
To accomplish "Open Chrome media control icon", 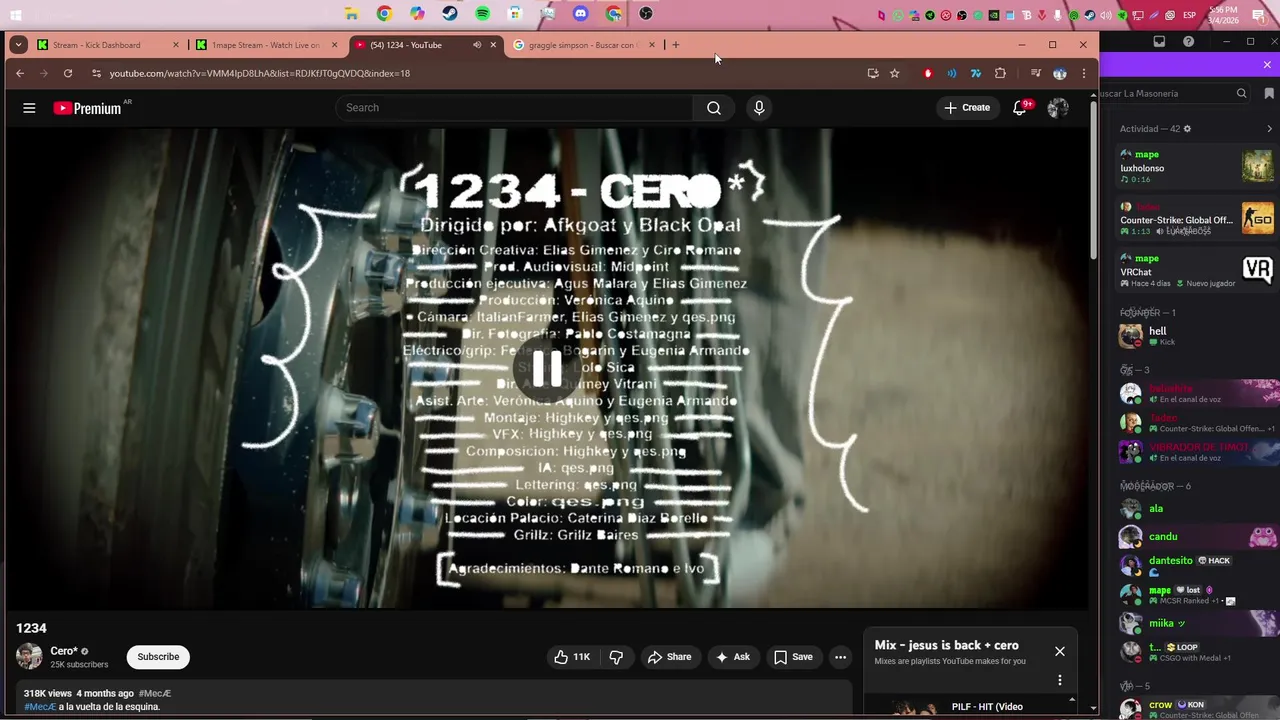I will [1035, 73].
